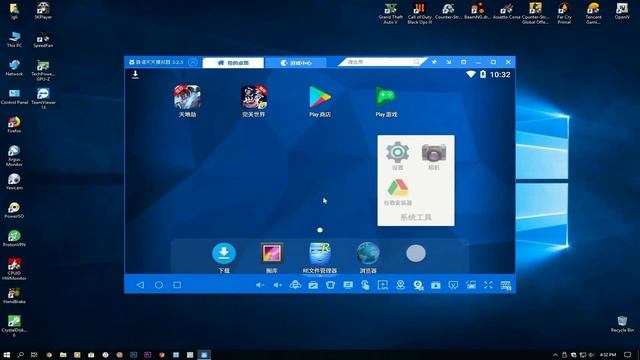Click the download arrow in Android status bar
Screen dimensions: 640x360
(136, 74)
